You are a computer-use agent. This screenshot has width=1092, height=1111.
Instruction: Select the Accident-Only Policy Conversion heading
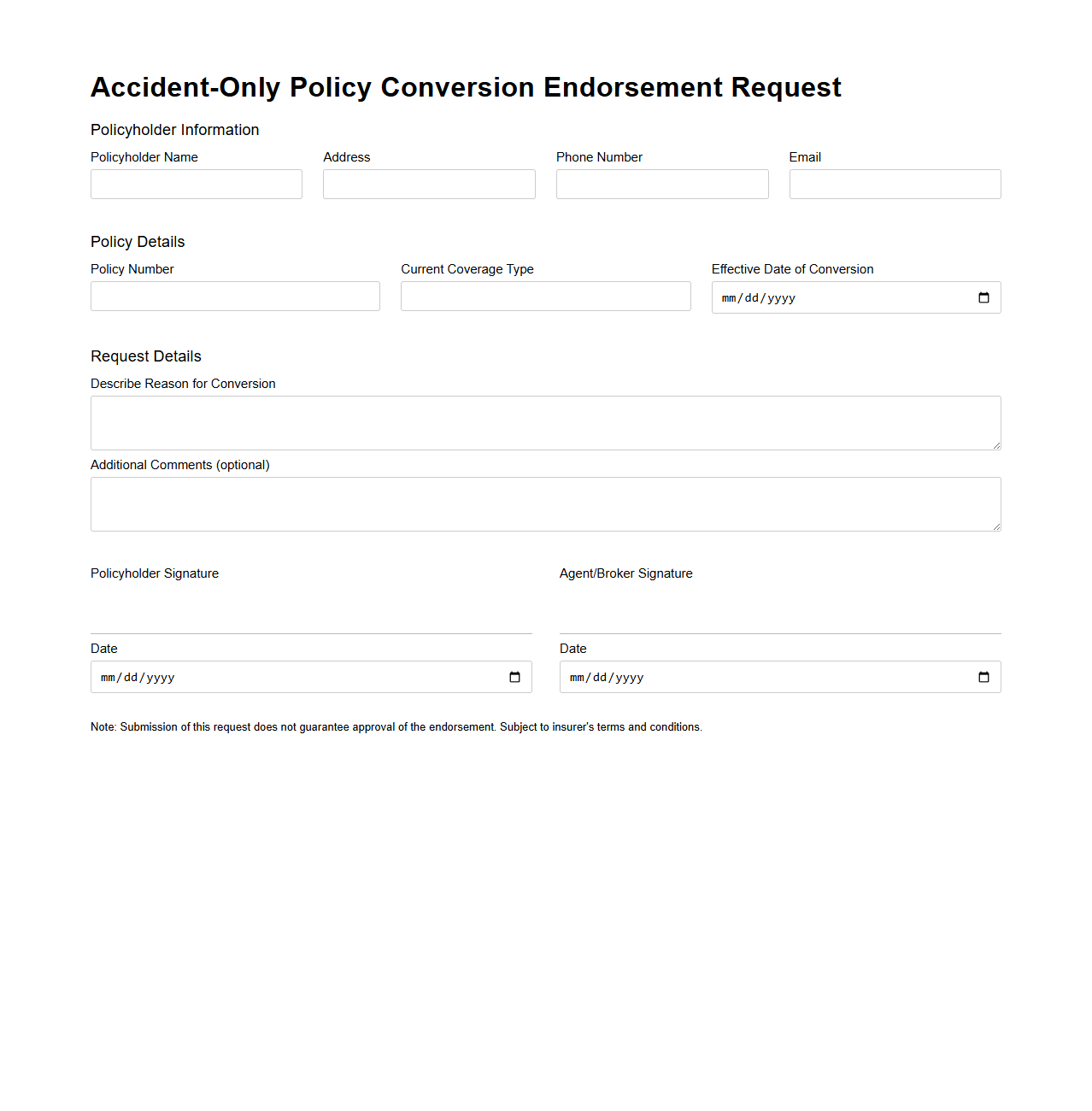(466, 86)
